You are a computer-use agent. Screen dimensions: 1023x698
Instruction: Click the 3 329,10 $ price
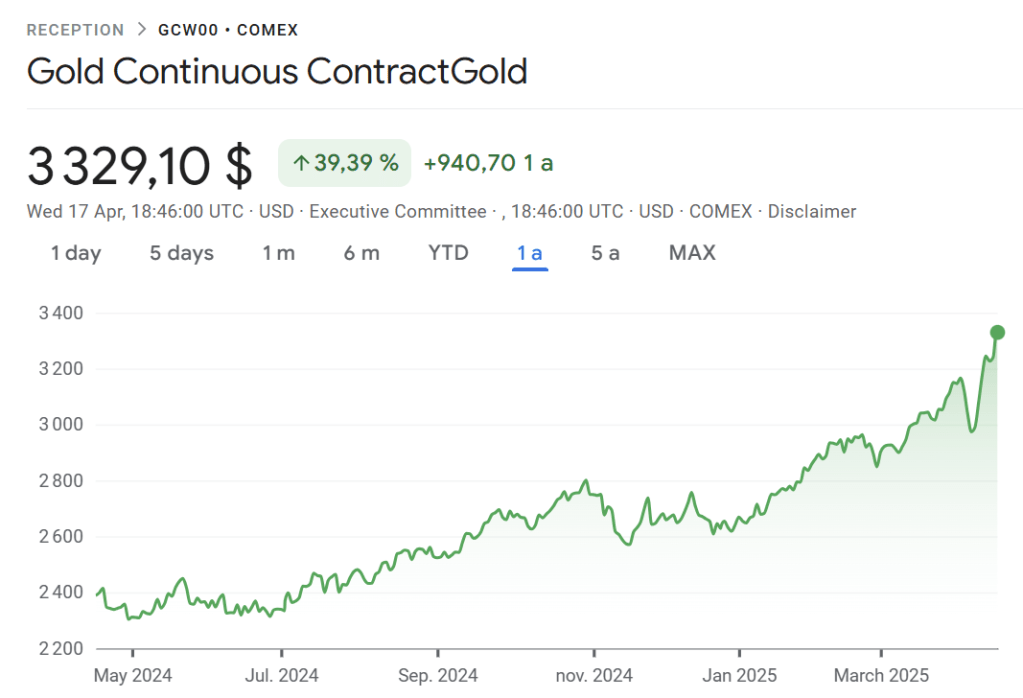pos(140,165)
